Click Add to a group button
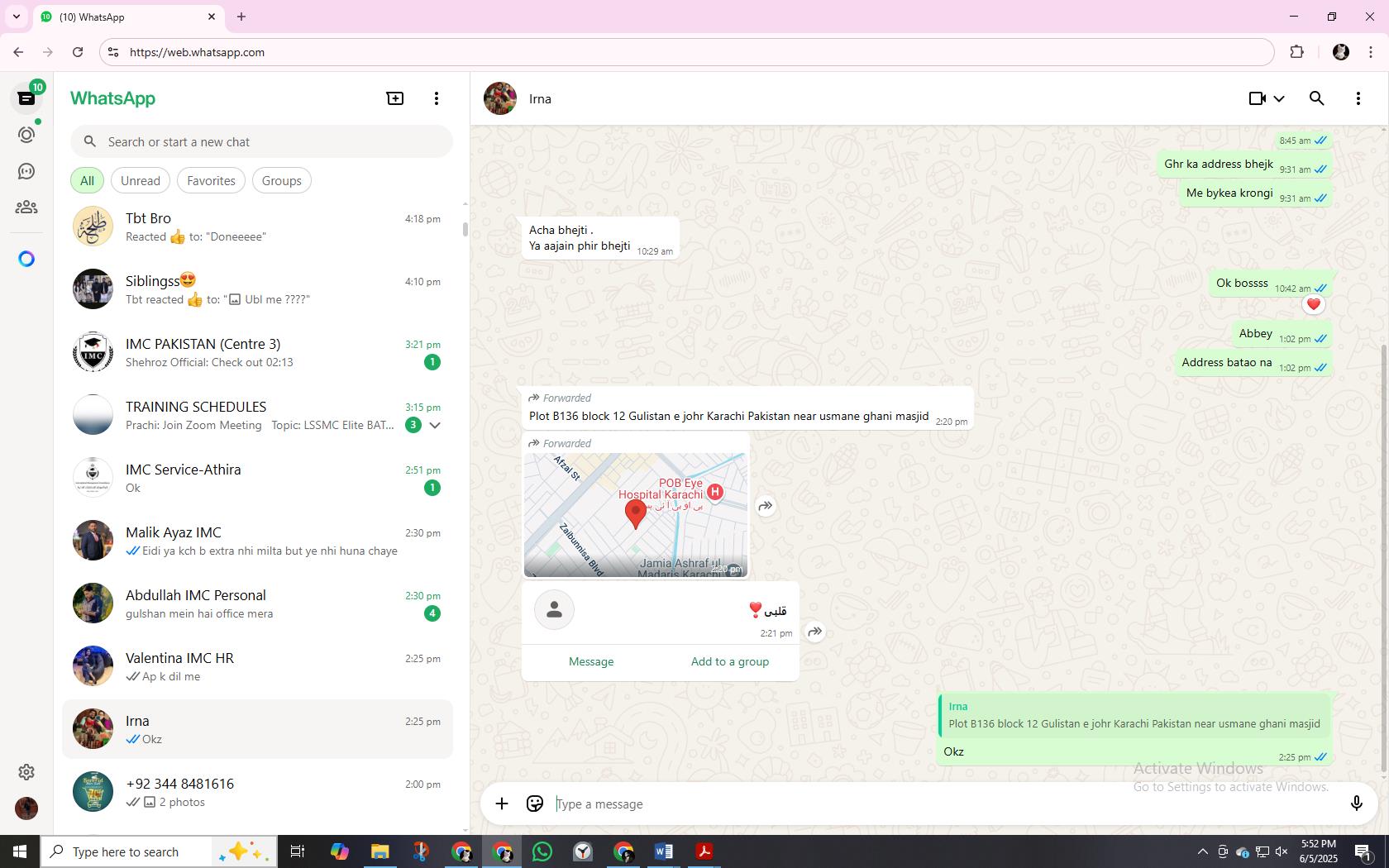Viewport: 1389px width, 868px height. click(x=730, y=661)
